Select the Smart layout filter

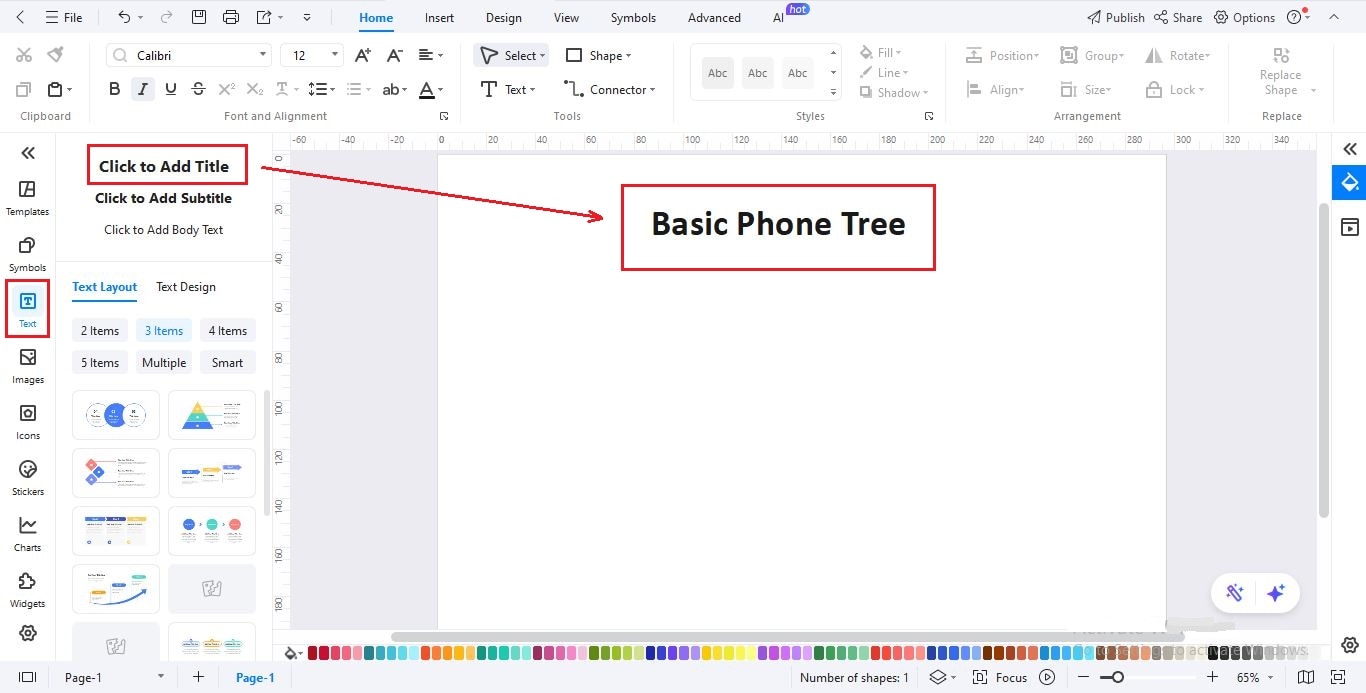pyautogui.click(x=227, y=363)
